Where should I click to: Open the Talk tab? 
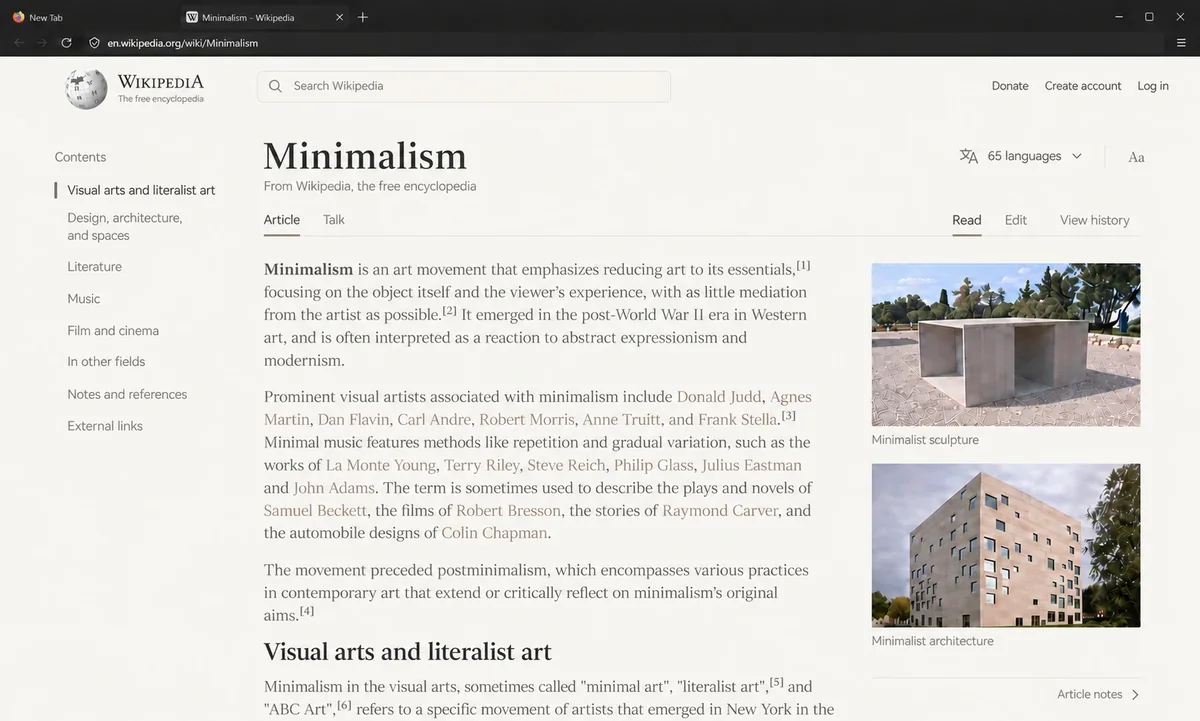[x=334, y=220]
